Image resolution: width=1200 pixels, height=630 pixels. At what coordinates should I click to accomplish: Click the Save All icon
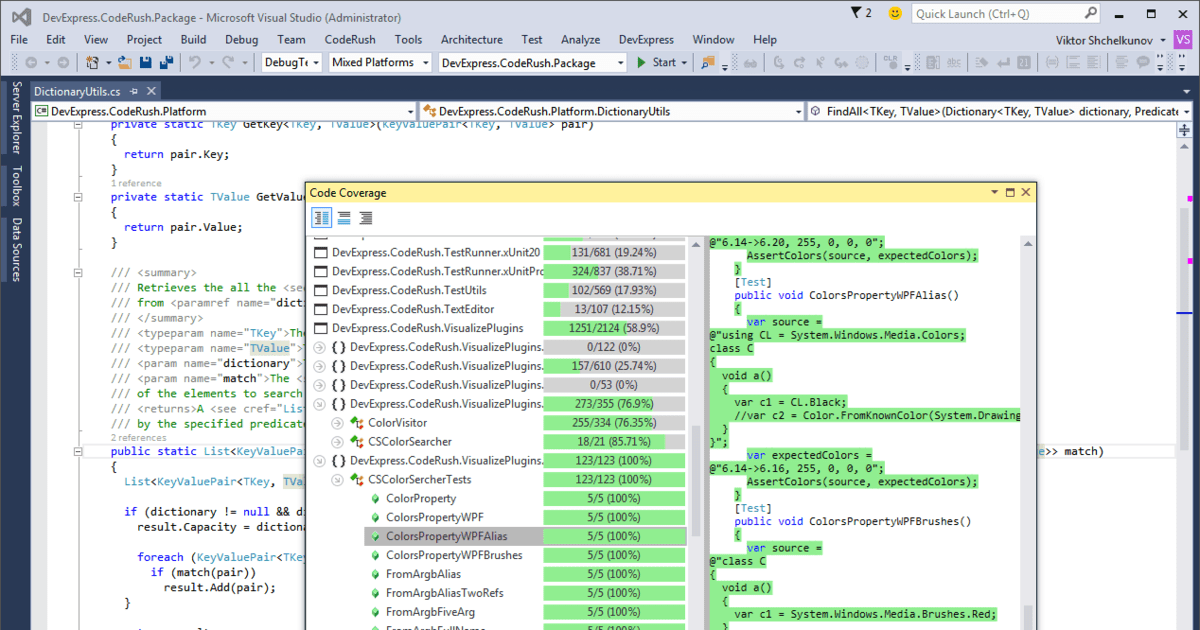167,61
